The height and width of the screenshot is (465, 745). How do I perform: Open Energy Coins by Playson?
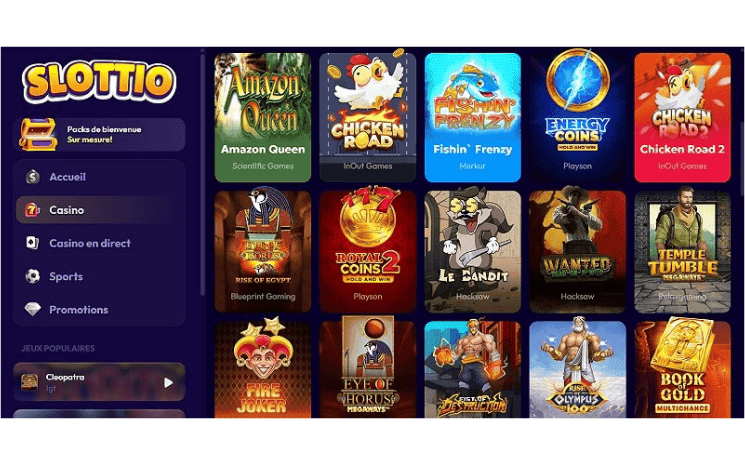[x=577, y=117]
